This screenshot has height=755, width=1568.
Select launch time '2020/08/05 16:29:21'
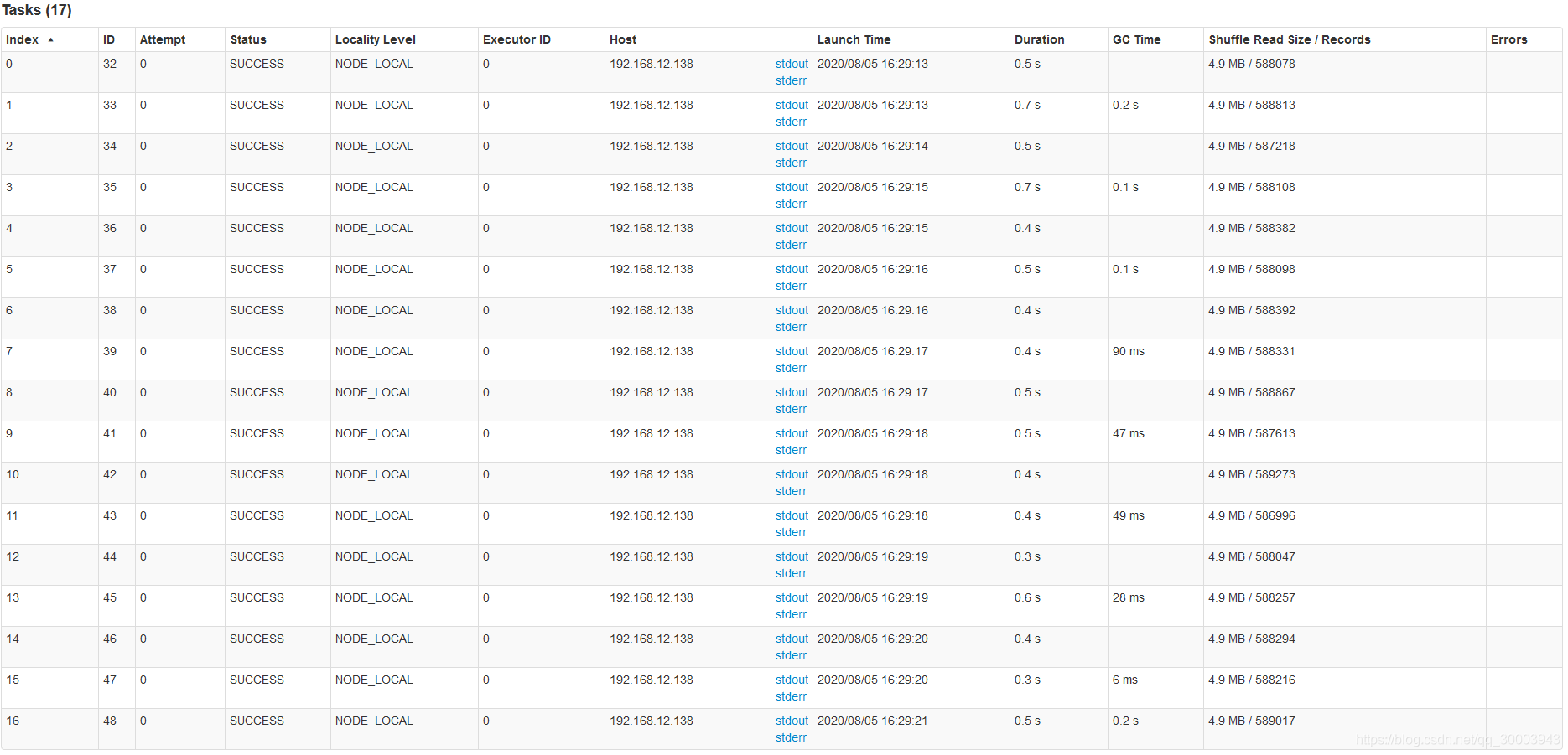click(x=873, y=721)
